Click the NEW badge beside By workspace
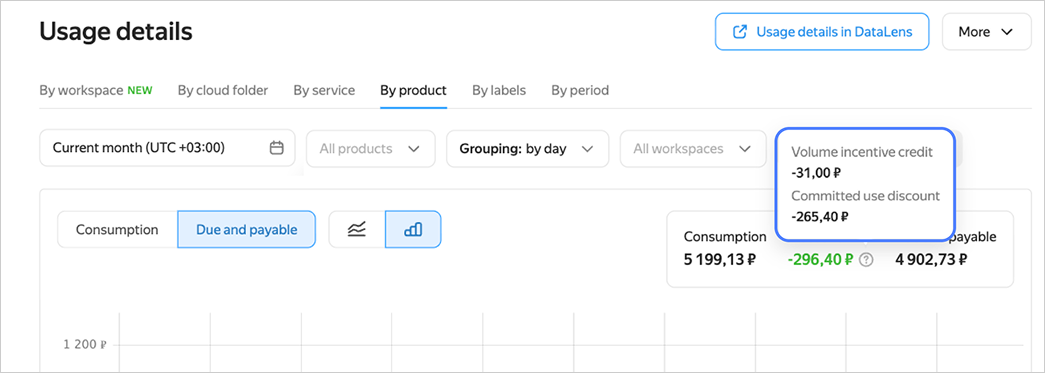Image resolution: width=1045 pixels, height=373 pixels. (140, 90)
